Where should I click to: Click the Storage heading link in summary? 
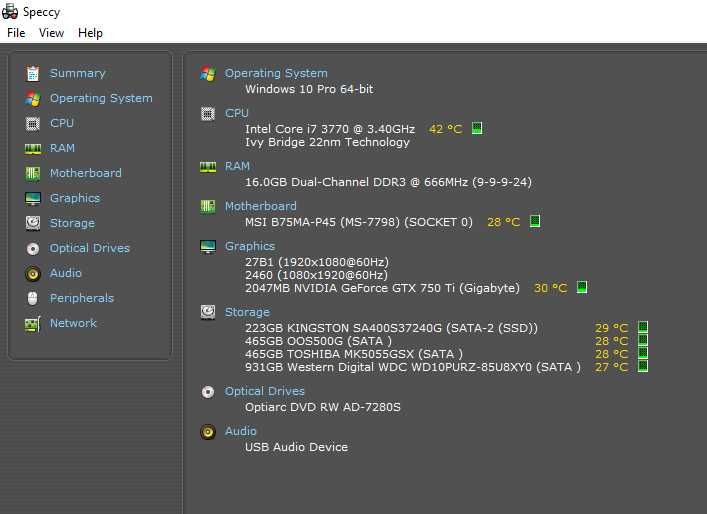coord(247,312)
